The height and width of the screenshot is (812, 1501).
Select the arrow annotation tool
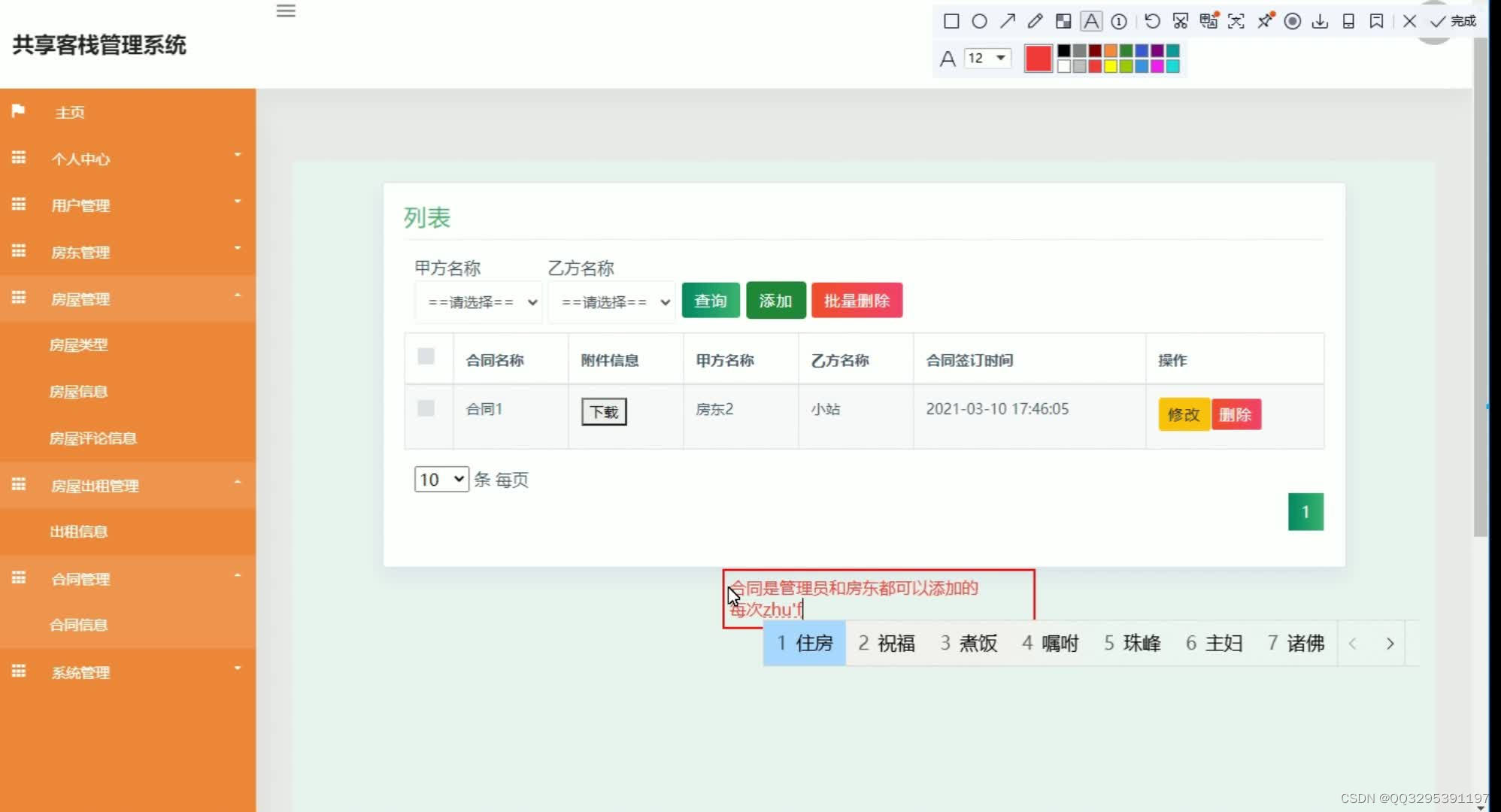tap(1008, 21)
